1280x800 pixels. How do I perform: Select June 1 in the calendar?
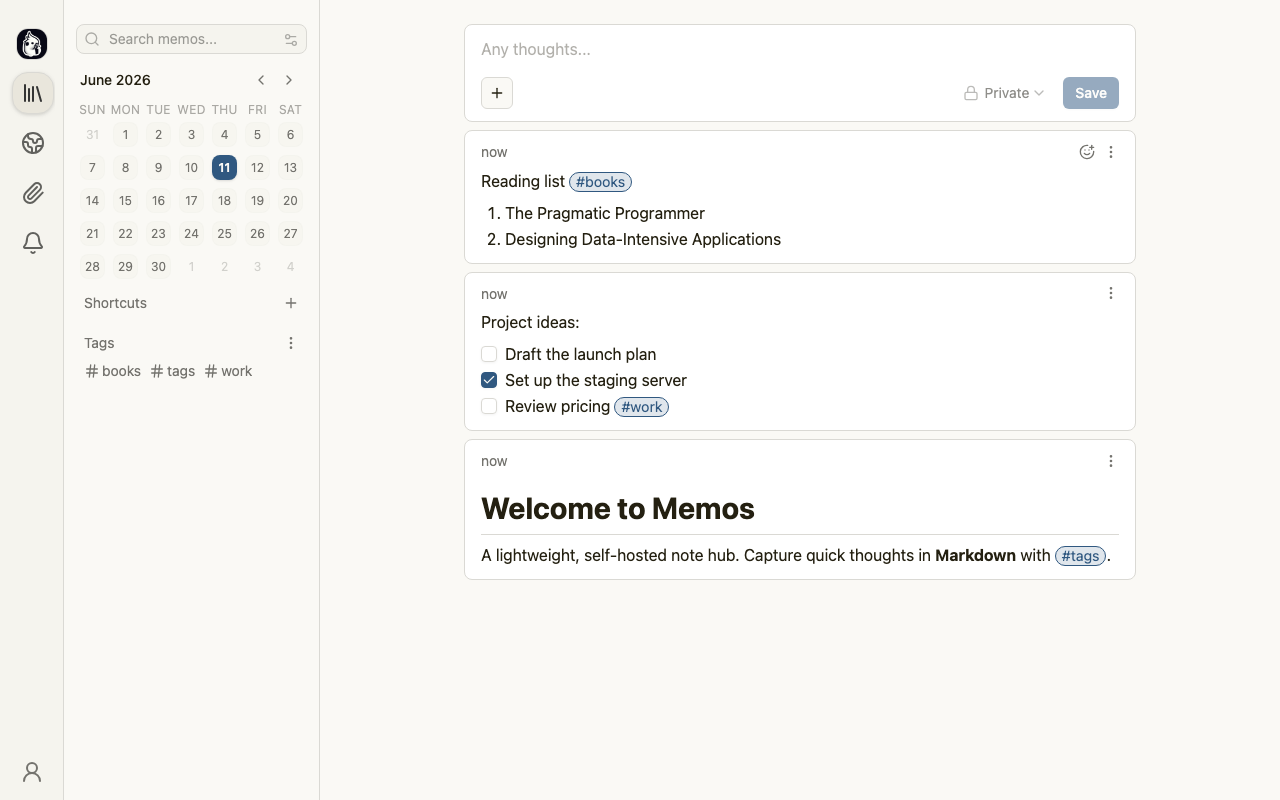tap(125, 135)
